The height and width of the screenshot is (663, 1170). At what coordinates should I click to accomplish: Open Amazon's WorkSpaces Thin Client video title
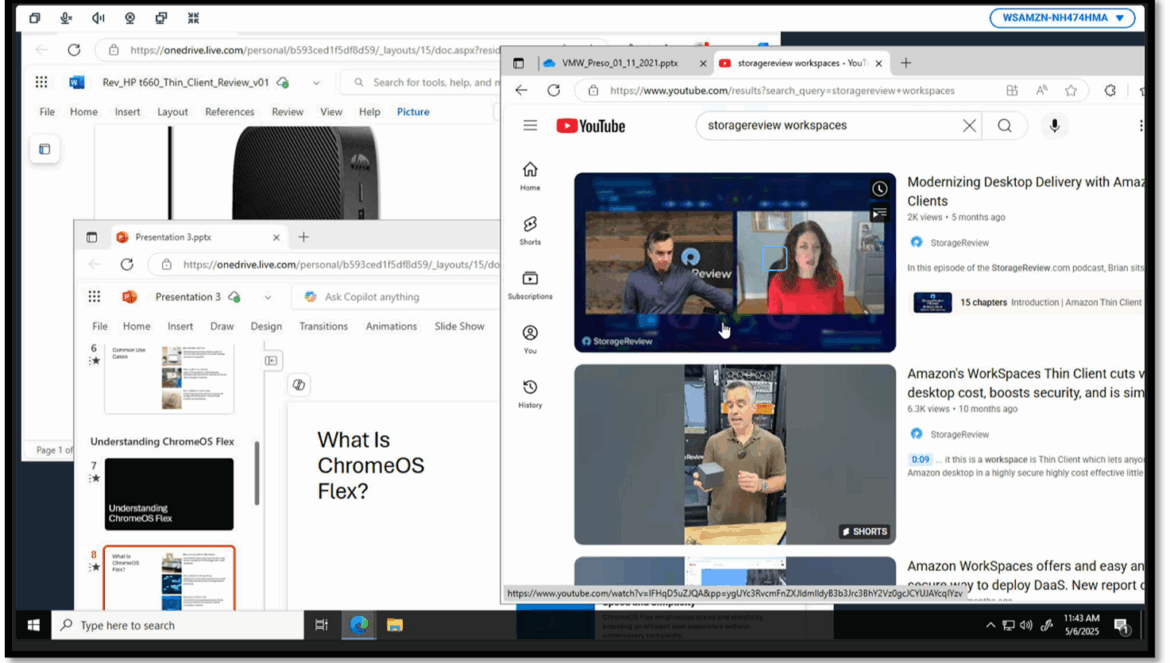[1024, 383]
